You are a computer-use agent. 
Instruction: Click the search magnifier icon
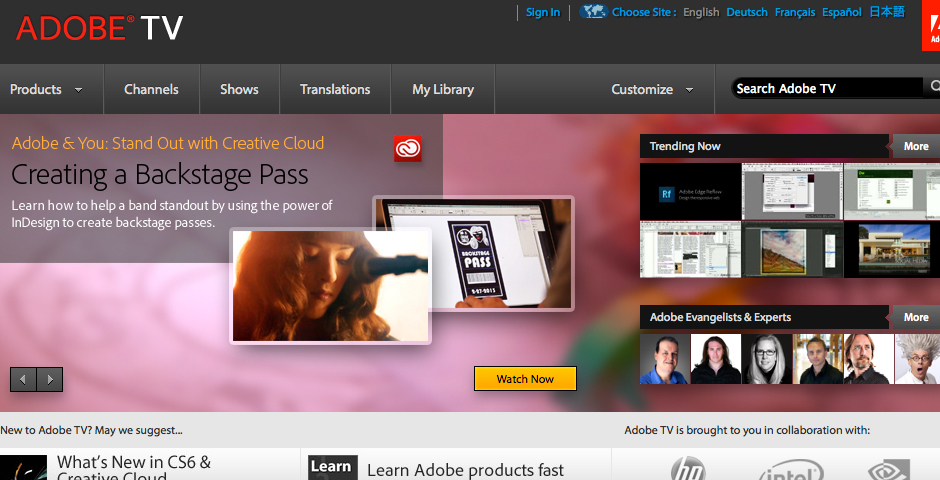(x=935, y=87)
